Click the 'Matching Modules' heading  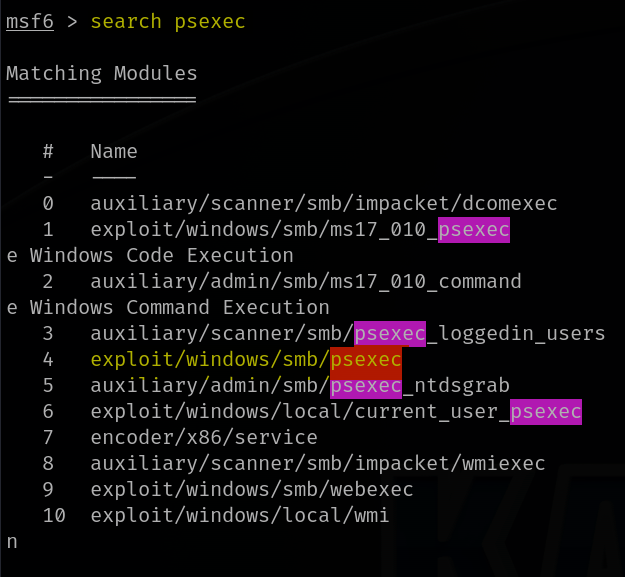coord(101,74)
